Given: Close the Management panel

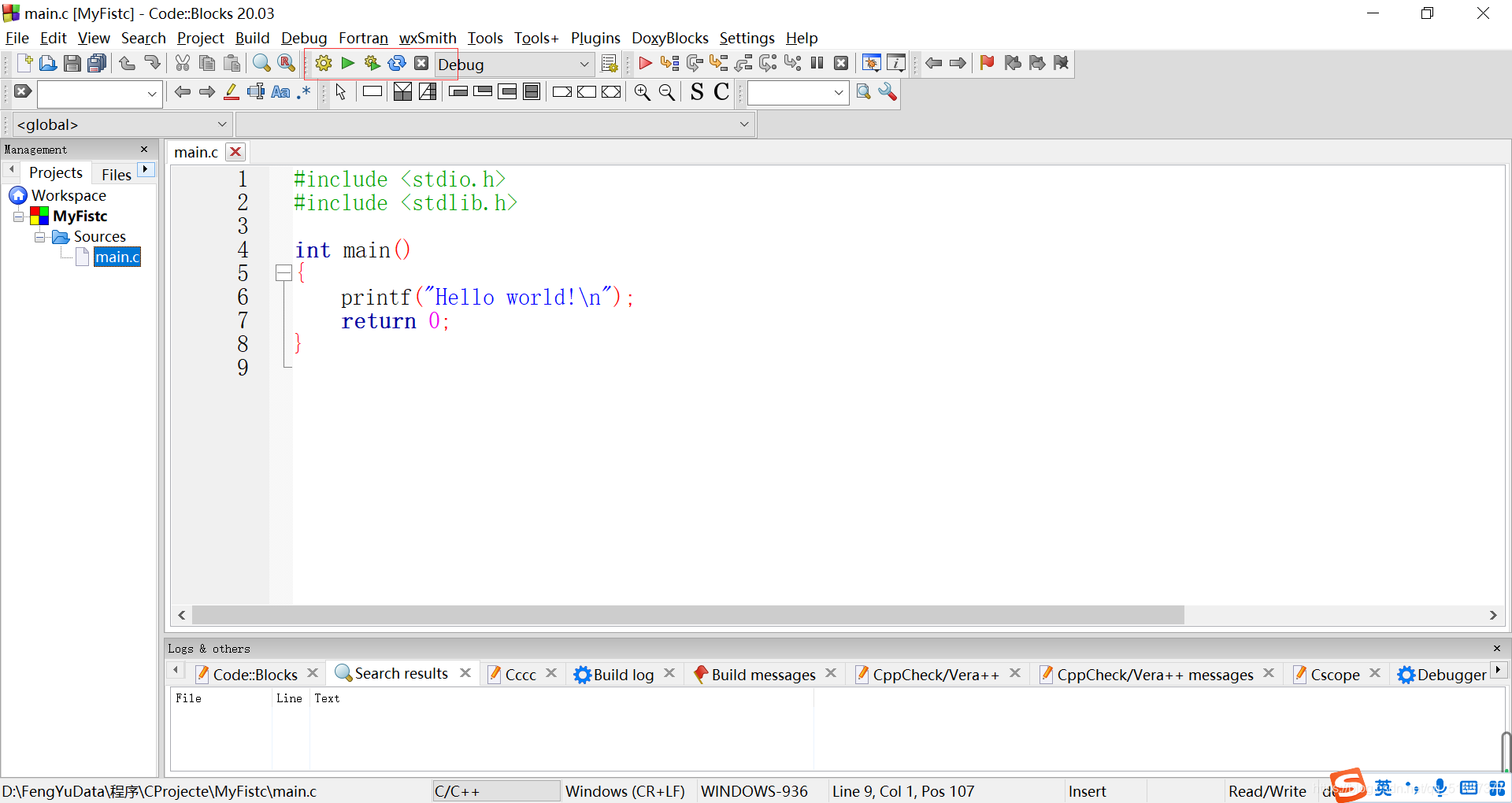Looking at the screenshot, I should pos(144,149).
